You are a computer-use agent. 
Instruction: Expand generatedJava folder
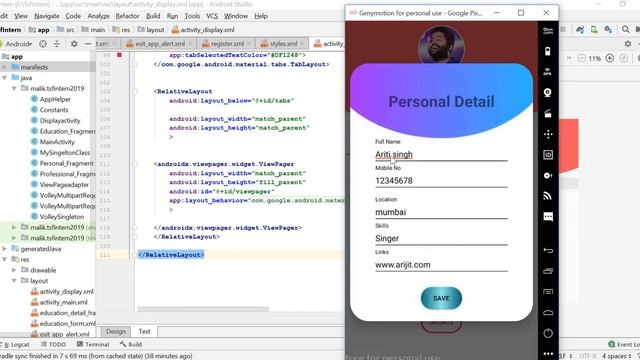click(x=4, y=249)
